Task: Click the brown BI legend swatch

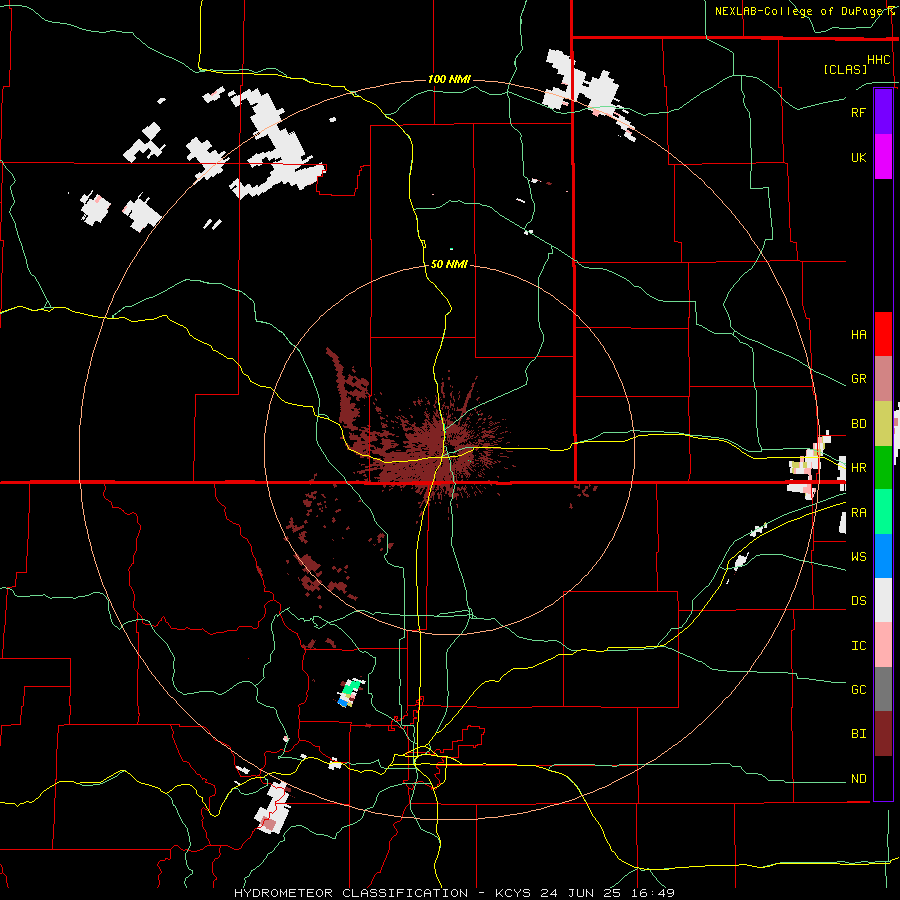Action: (x=883, y=734)
